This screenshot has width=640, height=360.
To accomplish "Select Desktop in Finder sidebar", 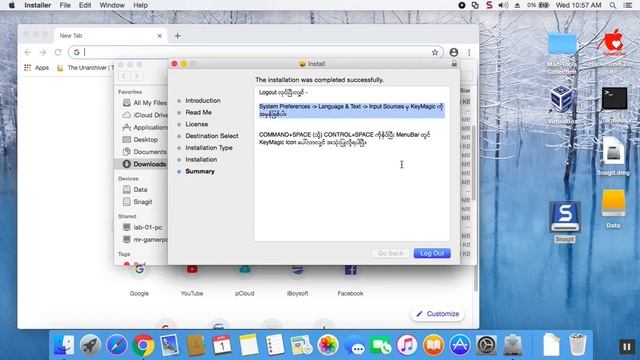I will [141, 140].
